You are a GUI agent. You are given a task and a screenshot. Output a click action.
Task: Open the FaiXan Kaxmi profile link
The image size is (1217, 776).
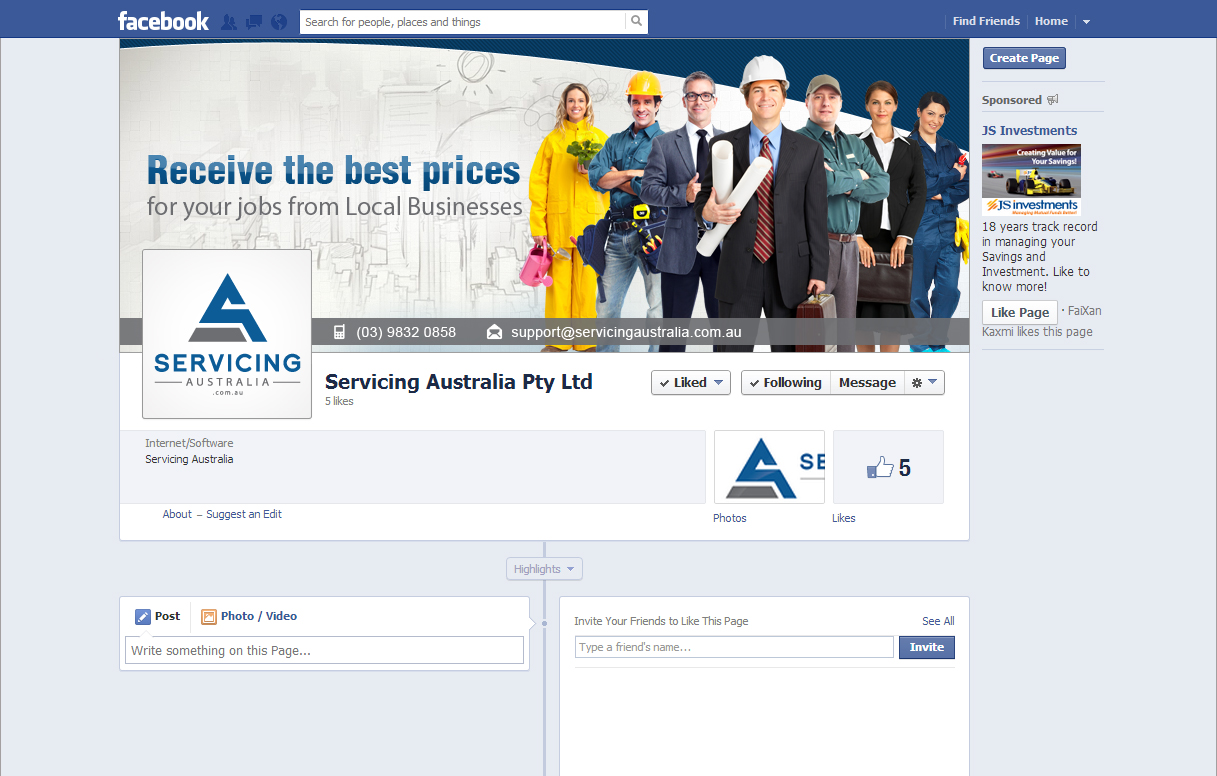pos(1084,311)
